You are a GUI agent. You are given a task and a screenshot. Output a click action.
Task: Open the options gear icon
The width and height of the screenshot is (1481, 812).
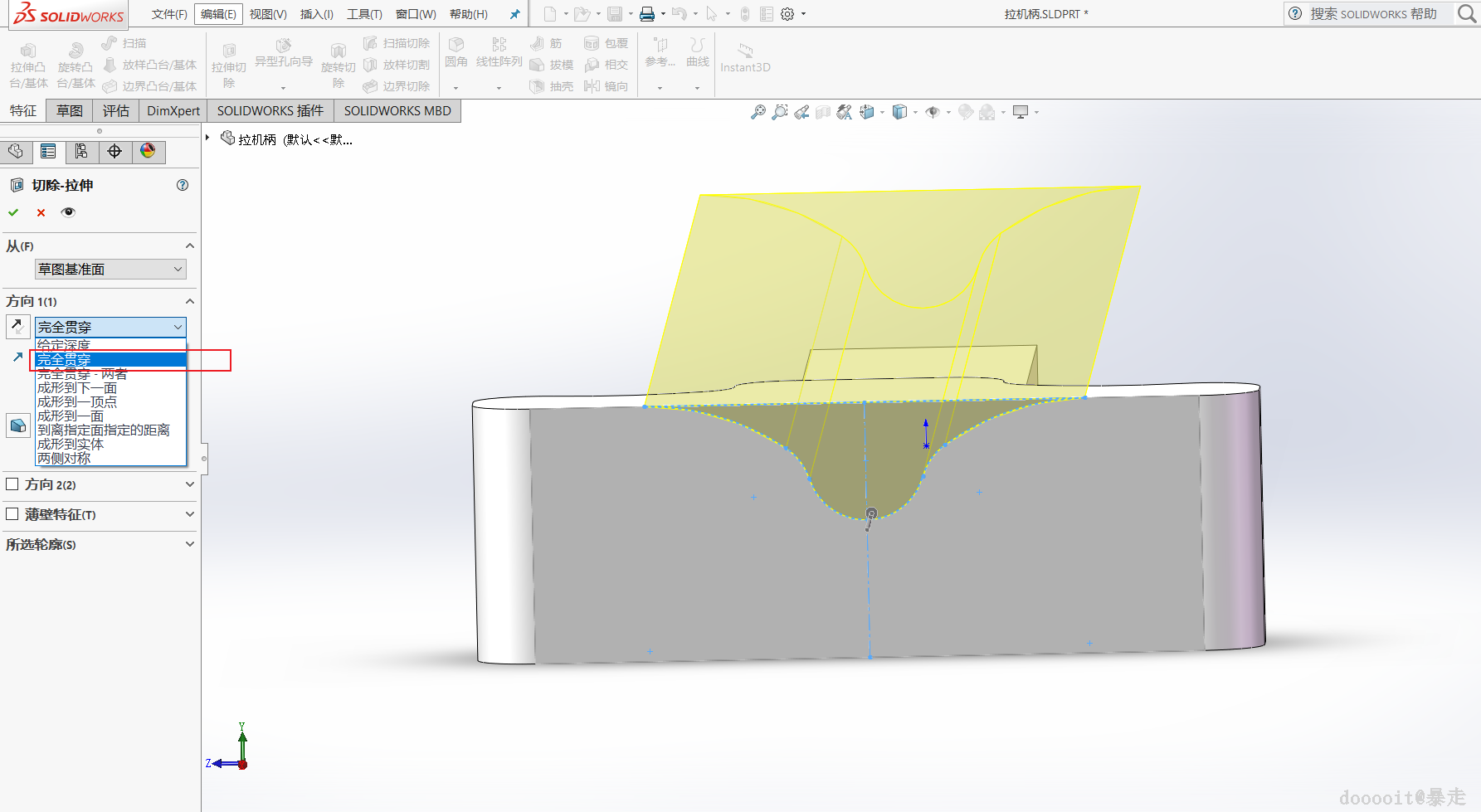787,14
